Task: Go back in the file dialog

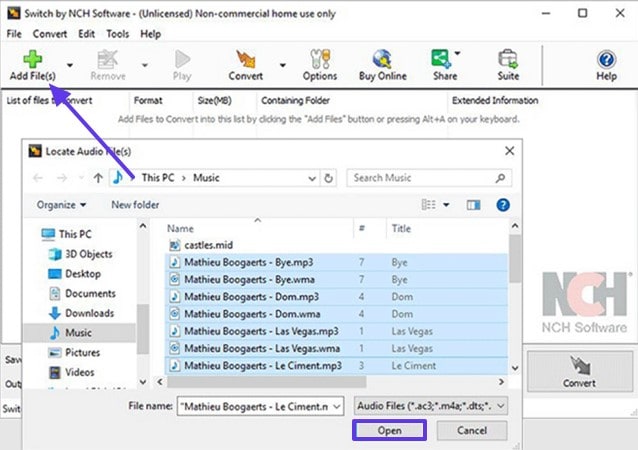Action: click(x=38, y=178)
